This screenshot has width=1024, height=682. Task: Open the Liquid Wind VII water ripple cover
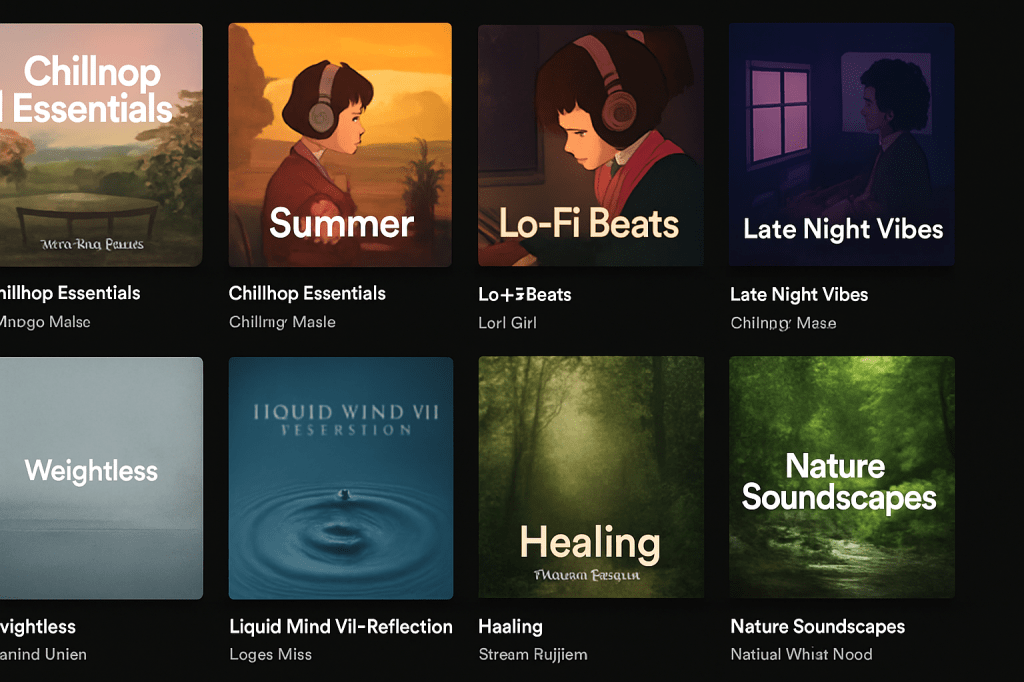tap(340, 477)
